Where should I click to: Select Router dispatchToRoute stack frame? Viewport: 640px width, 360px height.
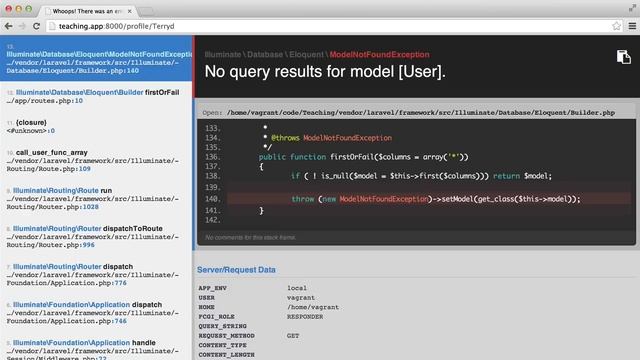tap(96, 236)
